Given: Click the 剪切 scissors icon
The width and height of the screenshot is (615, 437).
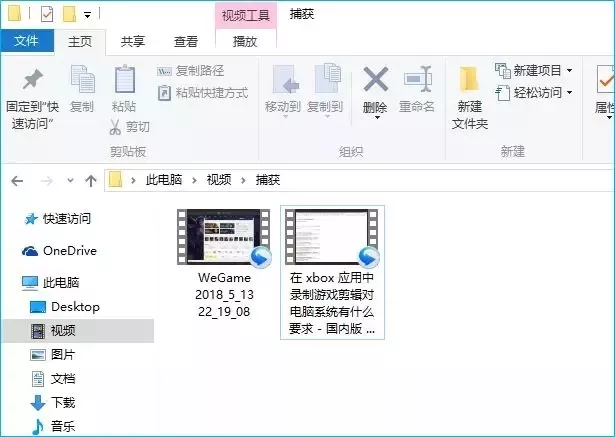Looking at the screenshot, I should [116, 127].
